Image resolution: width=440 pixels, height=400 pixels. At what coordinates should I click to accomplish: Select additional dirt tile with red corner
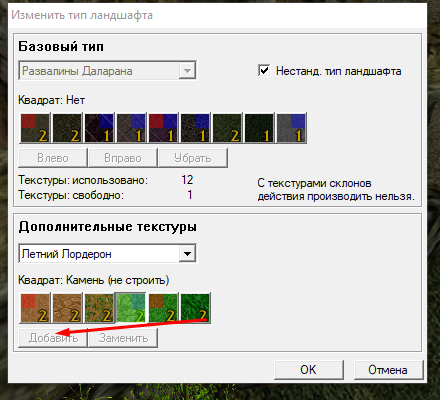(35, 308)
